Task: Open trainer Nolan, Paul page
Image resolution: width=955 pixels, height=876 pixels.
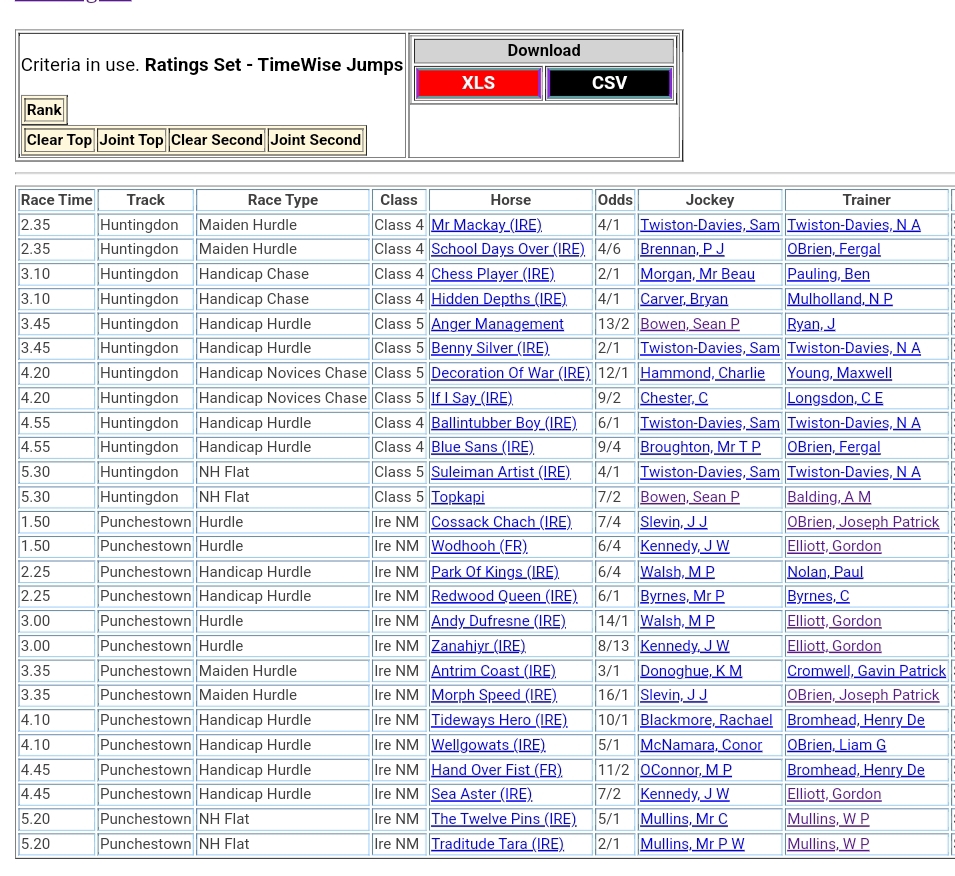Action: pyautogui.click(x=824, y=572)
